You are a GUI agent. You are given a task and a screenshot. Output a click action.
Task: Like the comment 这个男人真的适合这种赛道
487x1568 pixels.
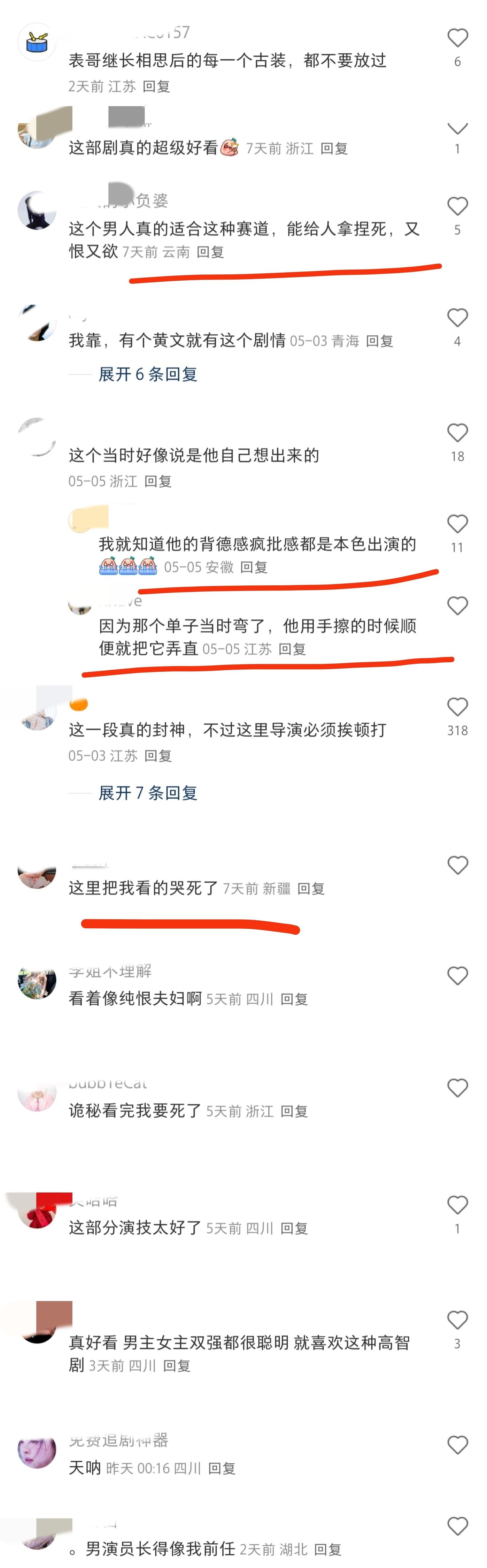457,206
